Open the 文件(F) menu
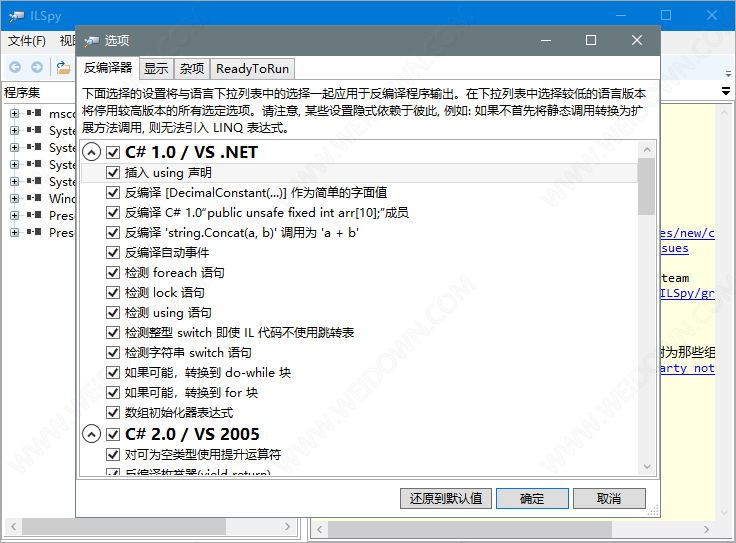 point(27,41)
